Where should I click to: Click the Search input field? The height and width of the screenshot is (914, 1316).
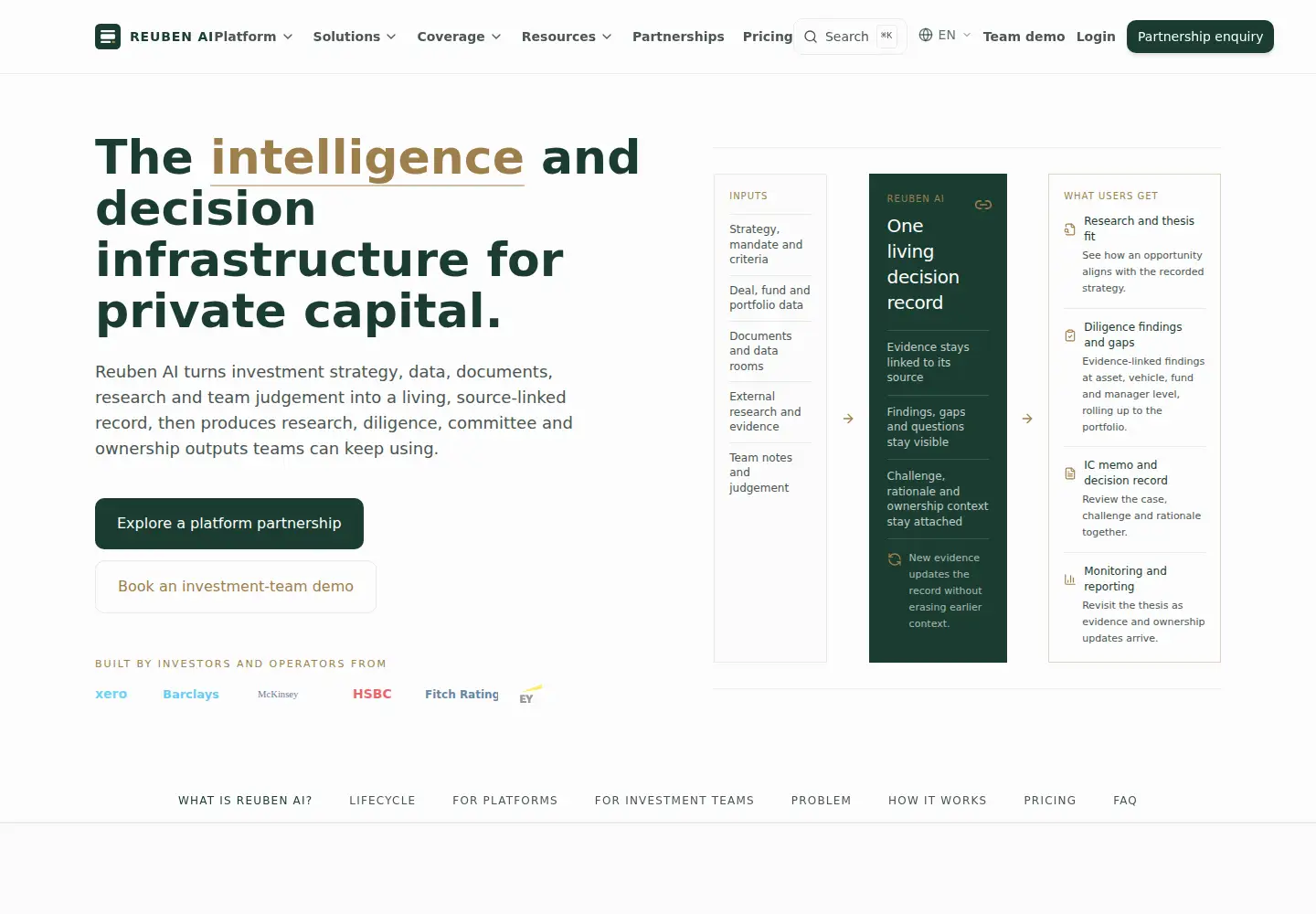pos(850,37)
